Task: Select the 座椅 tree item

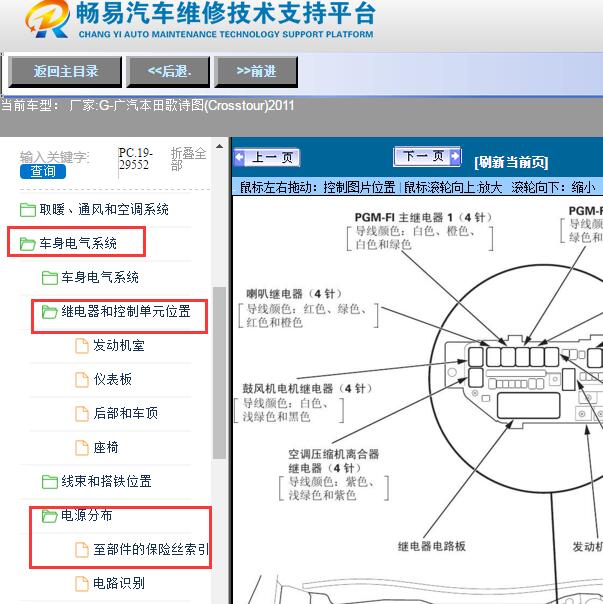Action: point(106,447)
